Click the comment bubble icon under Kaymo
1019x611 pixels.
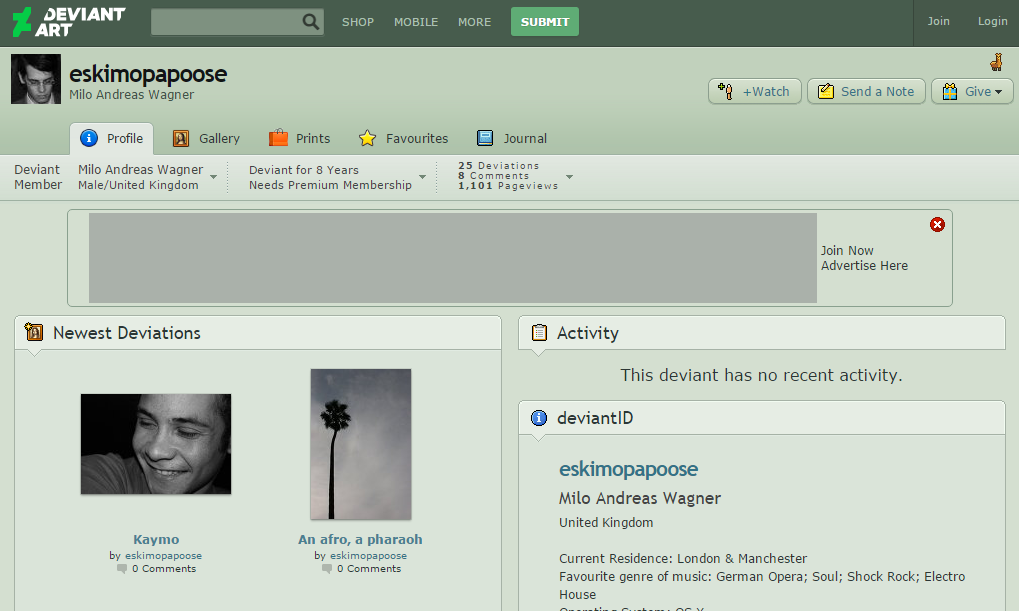122,569
